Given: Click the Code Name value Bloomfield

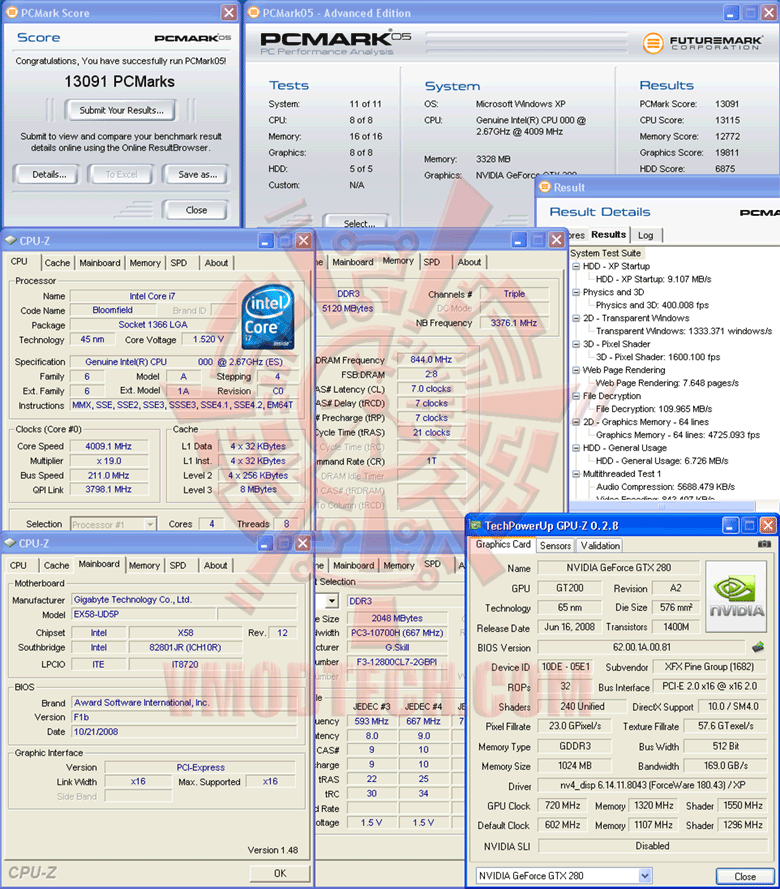Looking at the screenshot, I should [x=113, y=310].
